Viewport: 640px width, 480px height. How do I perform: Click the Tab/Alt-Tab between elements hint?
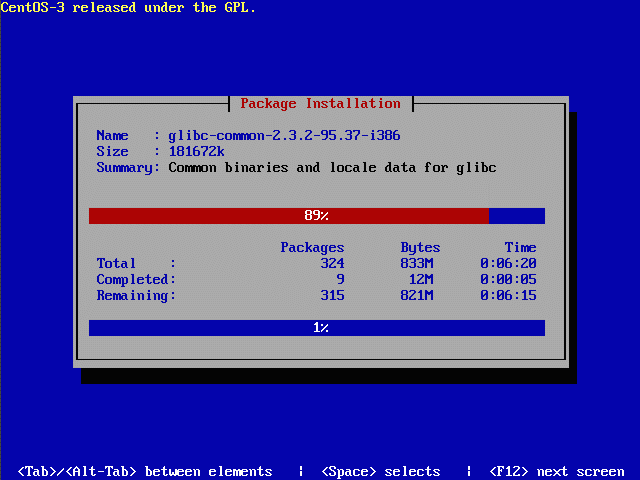tap(145, 471)
